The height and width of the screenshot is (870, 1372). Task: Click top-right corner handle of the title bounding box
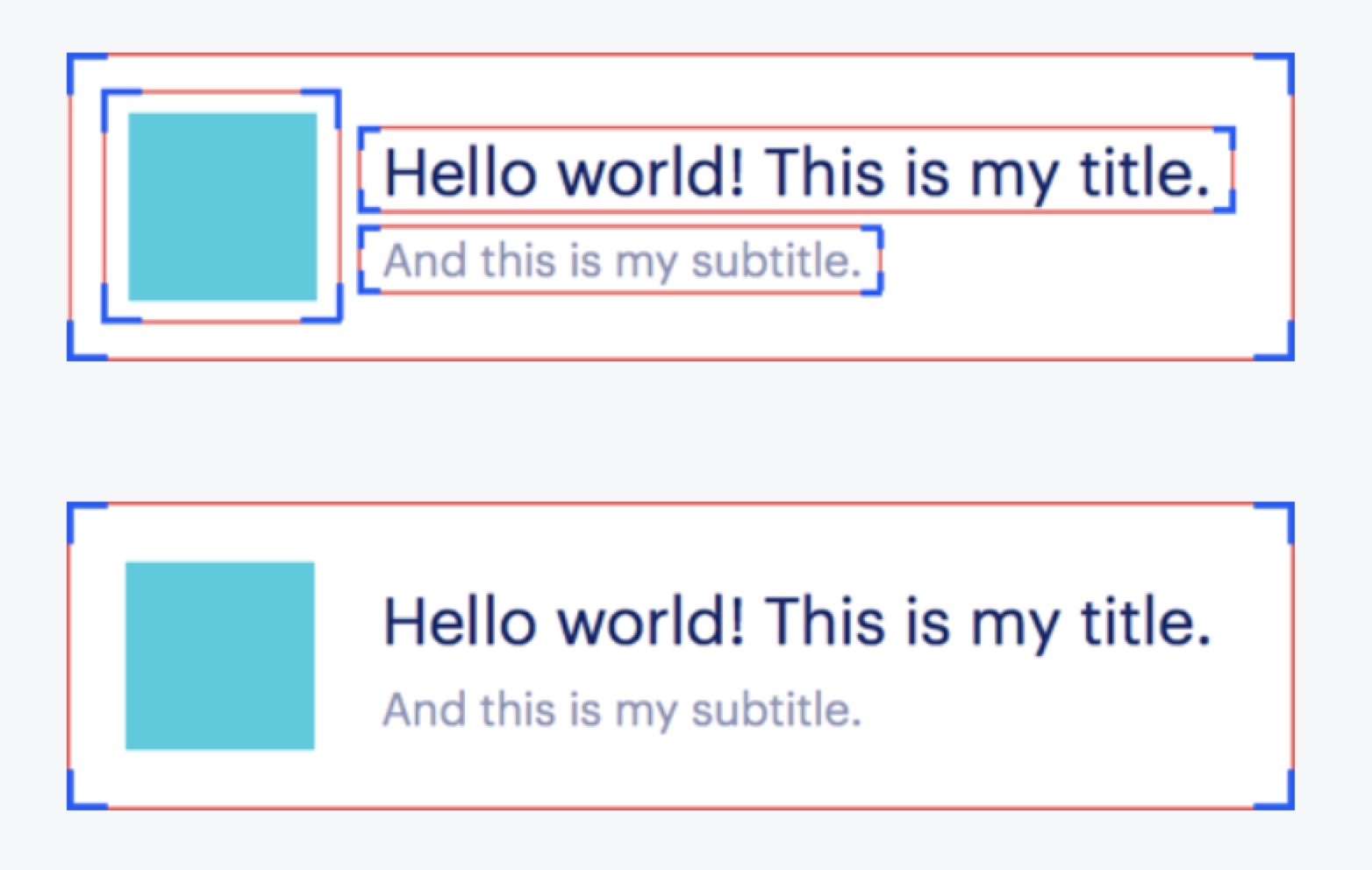pos(1232,131)
